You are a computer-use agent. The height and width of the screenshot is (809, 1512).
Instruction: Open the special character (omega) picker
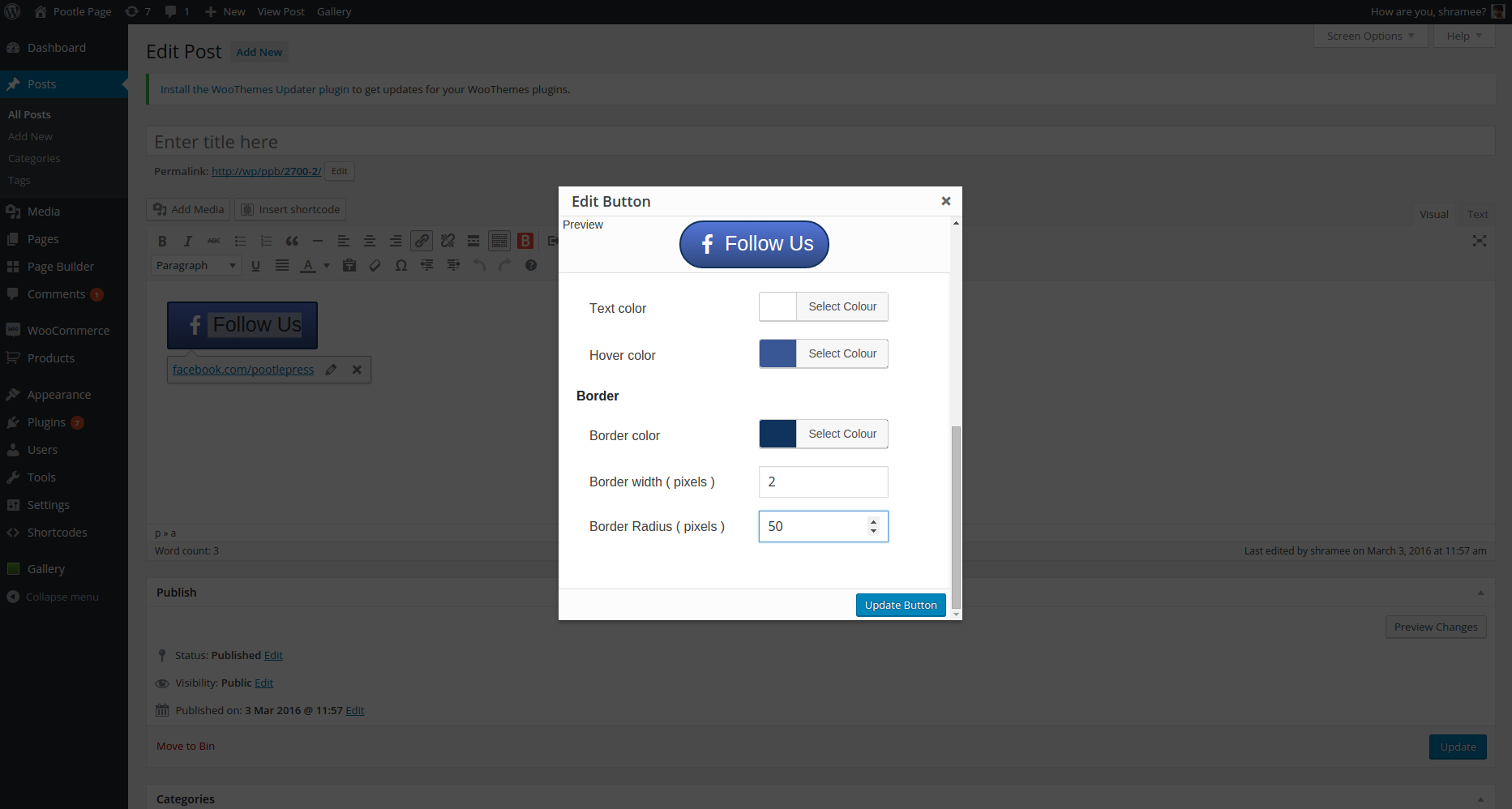click(x=401, y=265)
